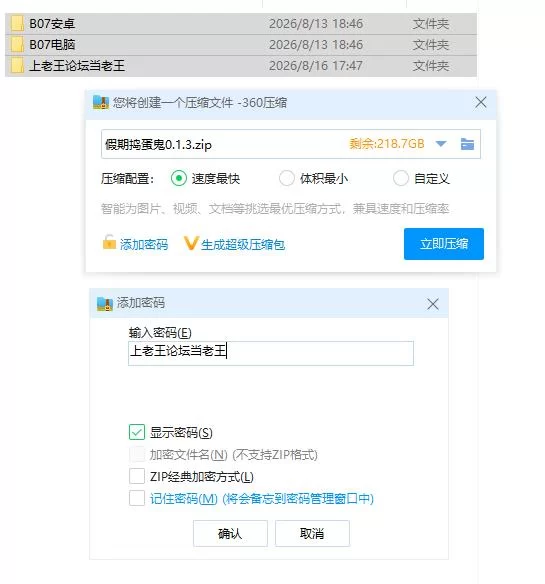Click the 生成超级压缩包 link
This screenshot has width=545, height=584.
tap(243, 245)
